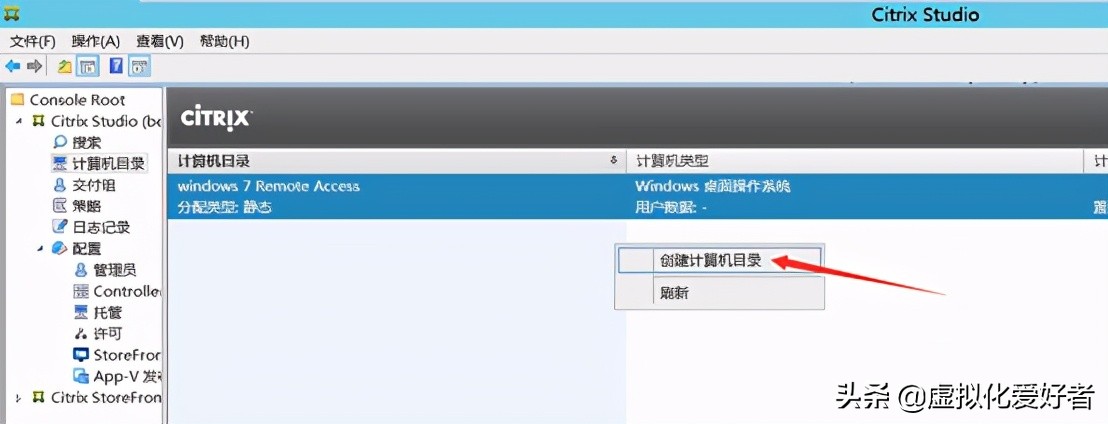Click the Controllers node icon
The width and height of the screenshot is (1108, 424).
coord(81,291)
